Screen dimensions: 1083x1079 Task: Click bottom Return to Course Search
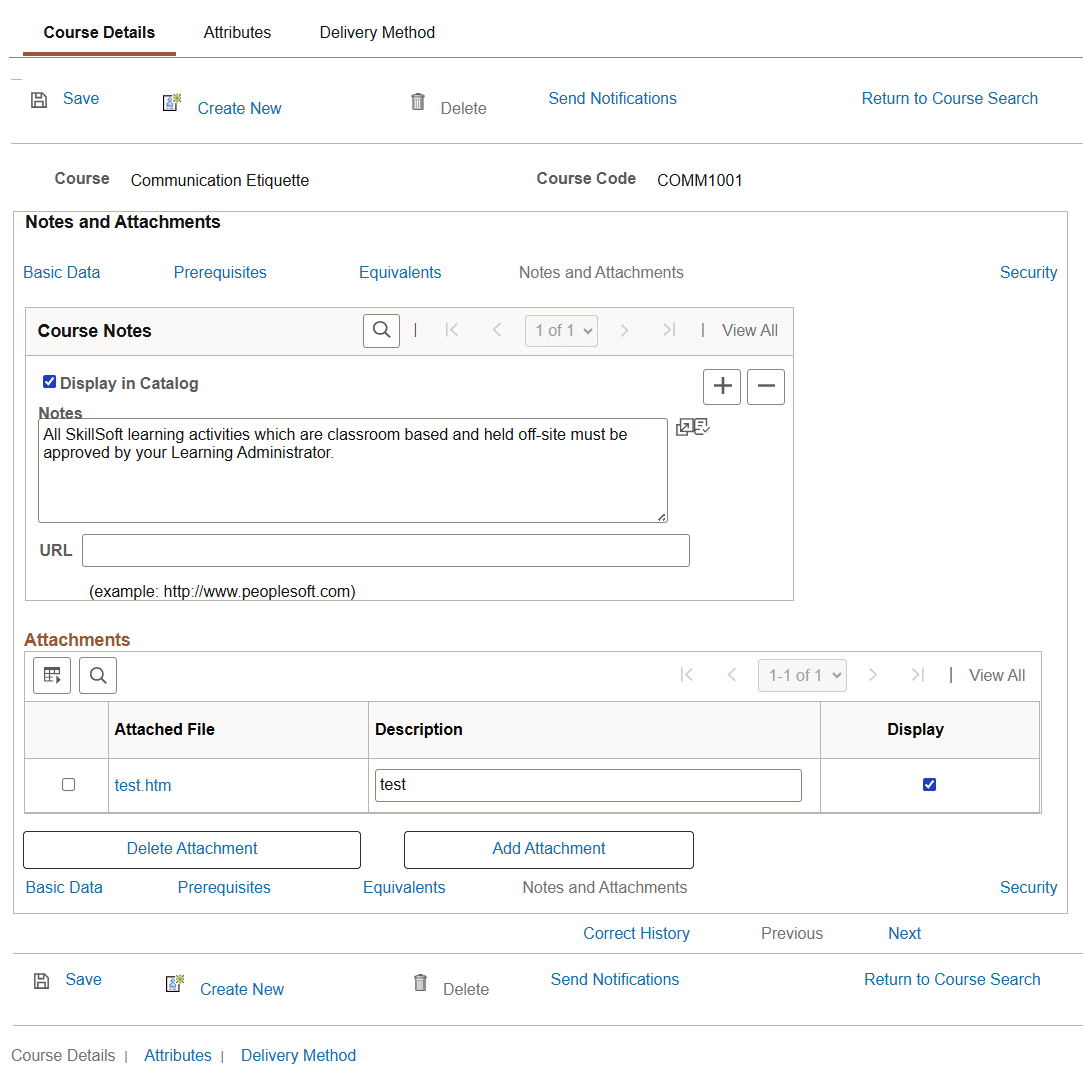pos(952,980)
